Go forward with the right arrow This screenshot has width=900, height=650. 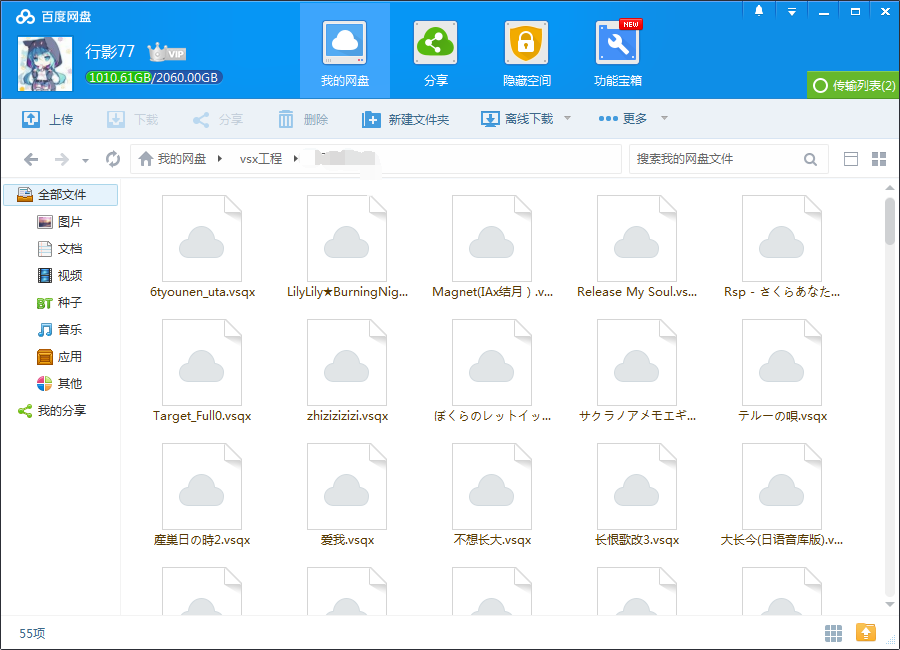tap(61, 159)
